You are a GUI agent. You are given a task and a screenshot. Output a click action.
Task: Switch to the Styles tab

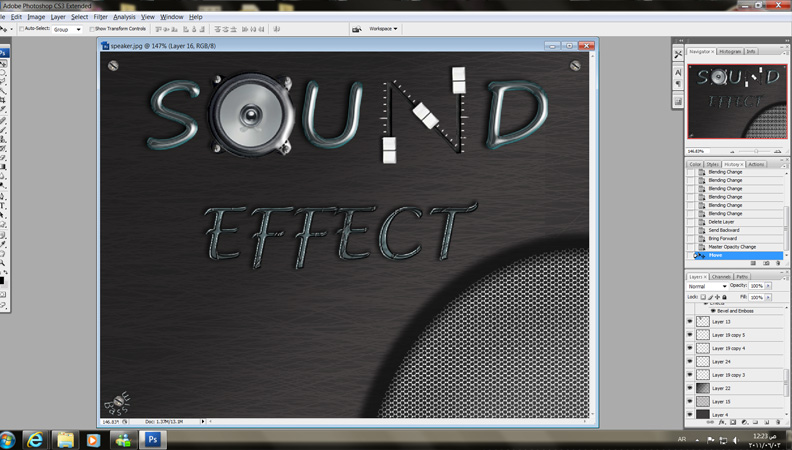(x=712, y=164)
